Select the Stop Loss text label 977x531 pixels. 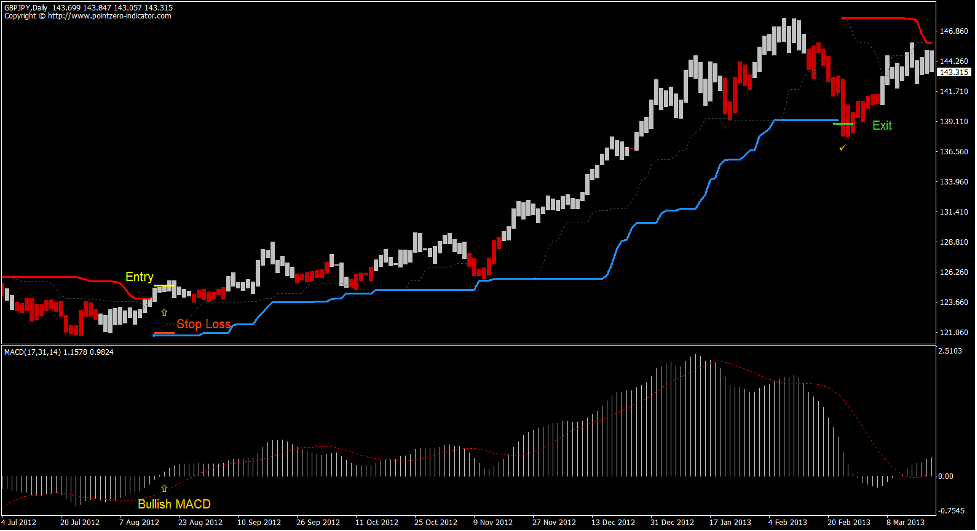(204, 324)
